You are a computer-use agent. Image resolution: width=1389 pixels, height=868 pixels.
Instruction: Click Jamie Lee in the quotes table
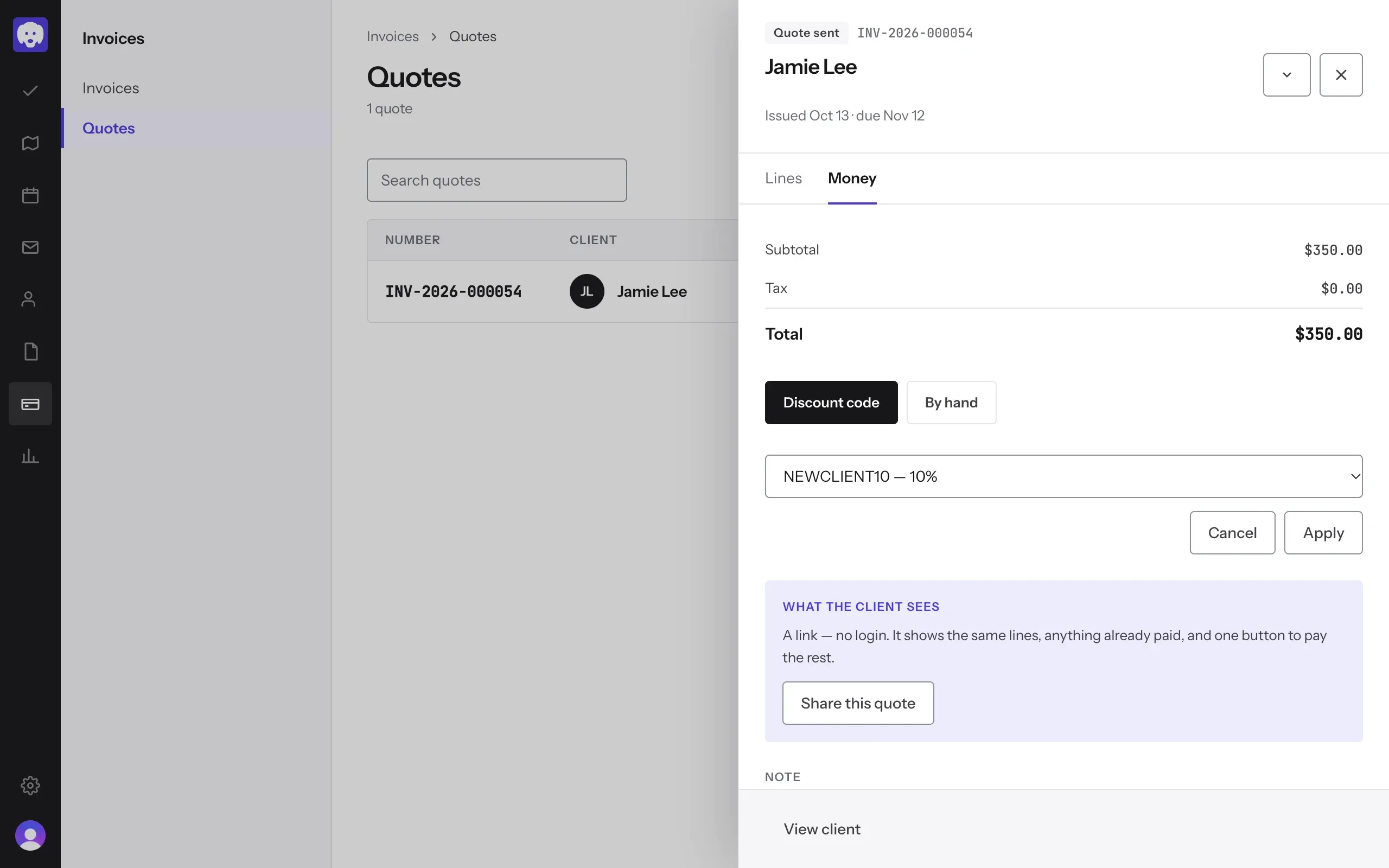point(652,292)
